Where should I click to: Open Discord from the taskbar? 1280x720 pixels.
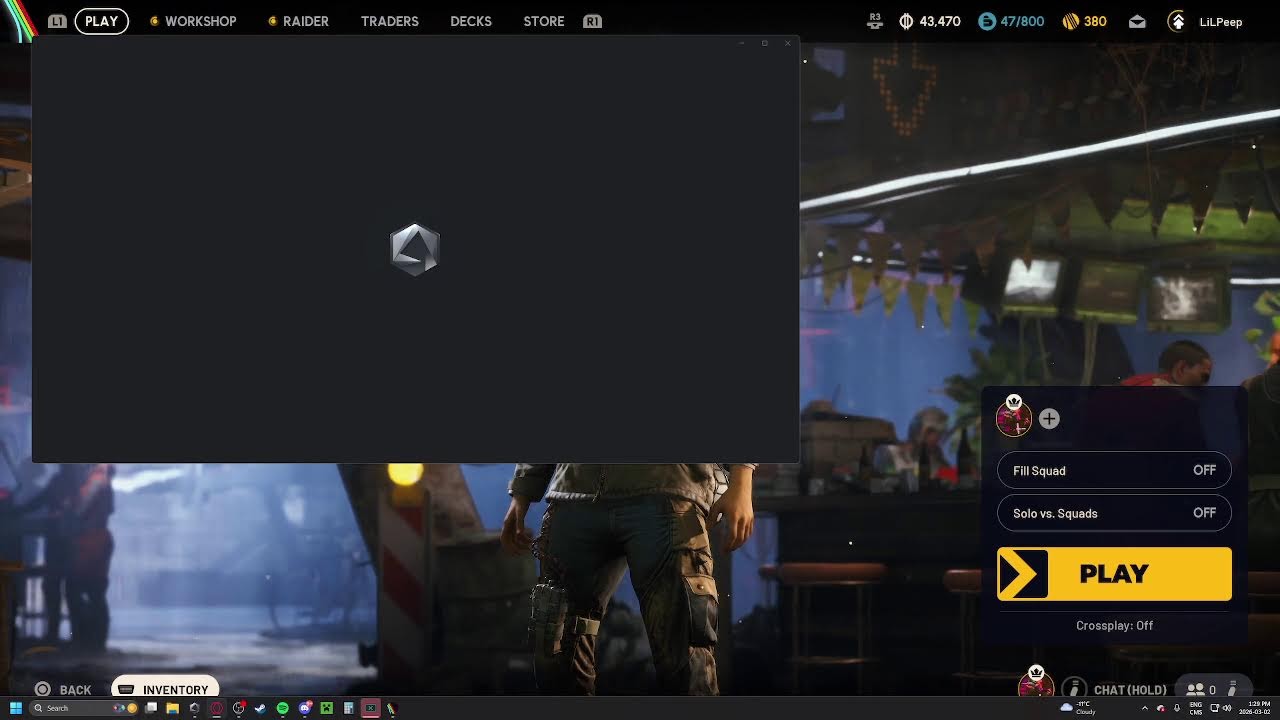[305, 708]
